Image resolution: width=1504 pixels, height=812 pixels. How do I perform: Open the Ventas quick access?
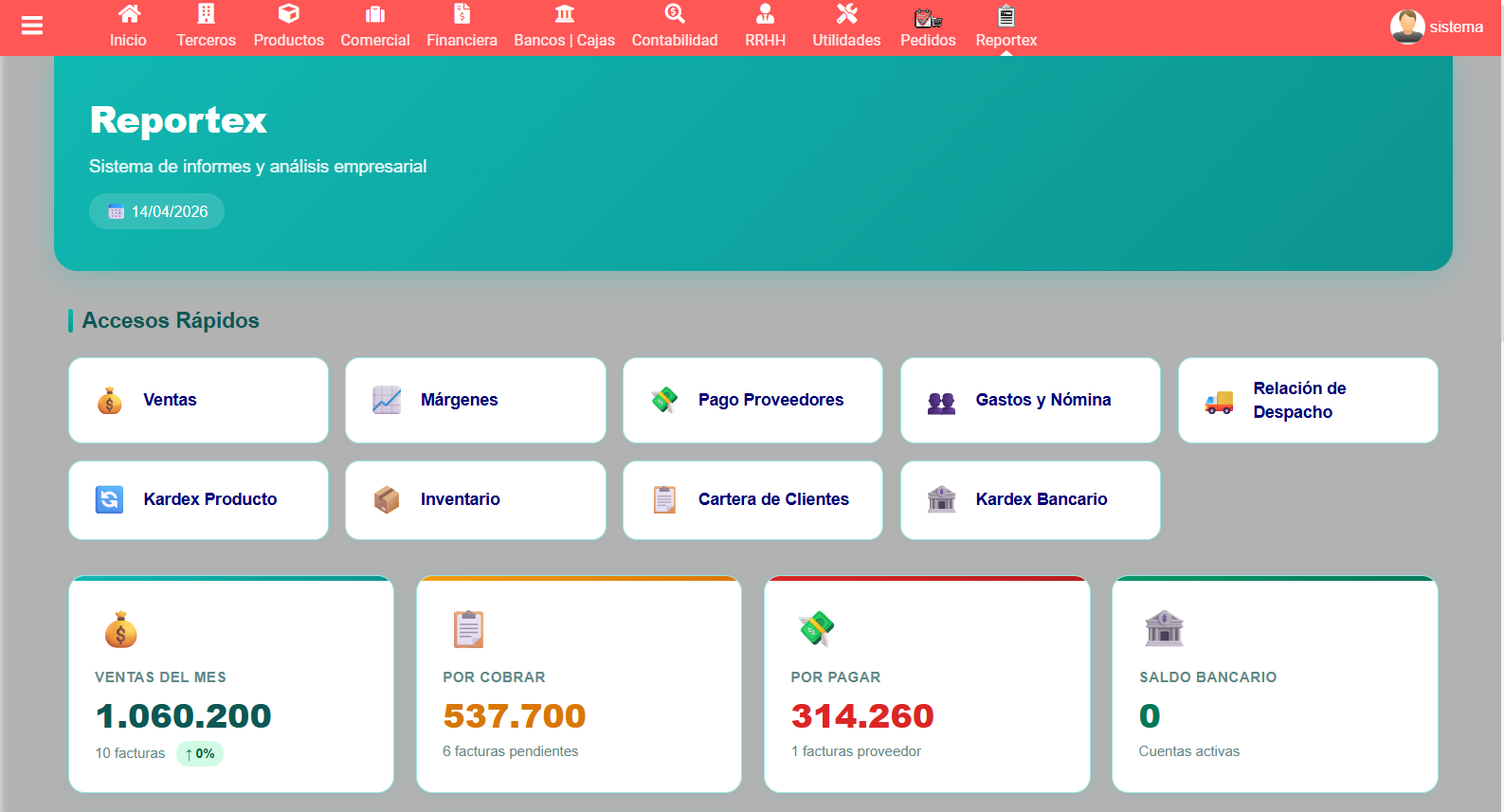198,400
